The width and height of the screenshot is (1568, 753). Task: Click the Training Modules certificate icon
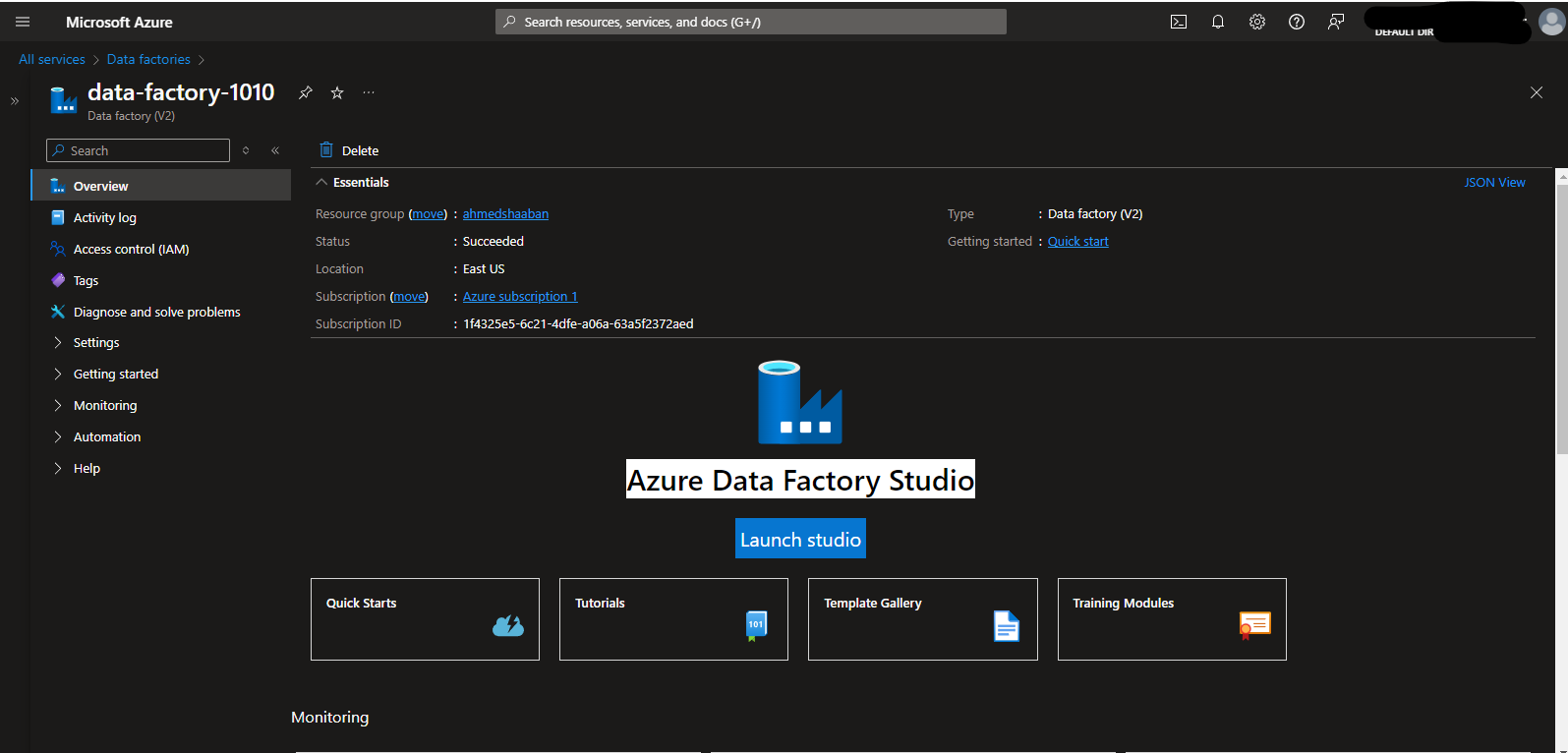(x=1255, y=625)
